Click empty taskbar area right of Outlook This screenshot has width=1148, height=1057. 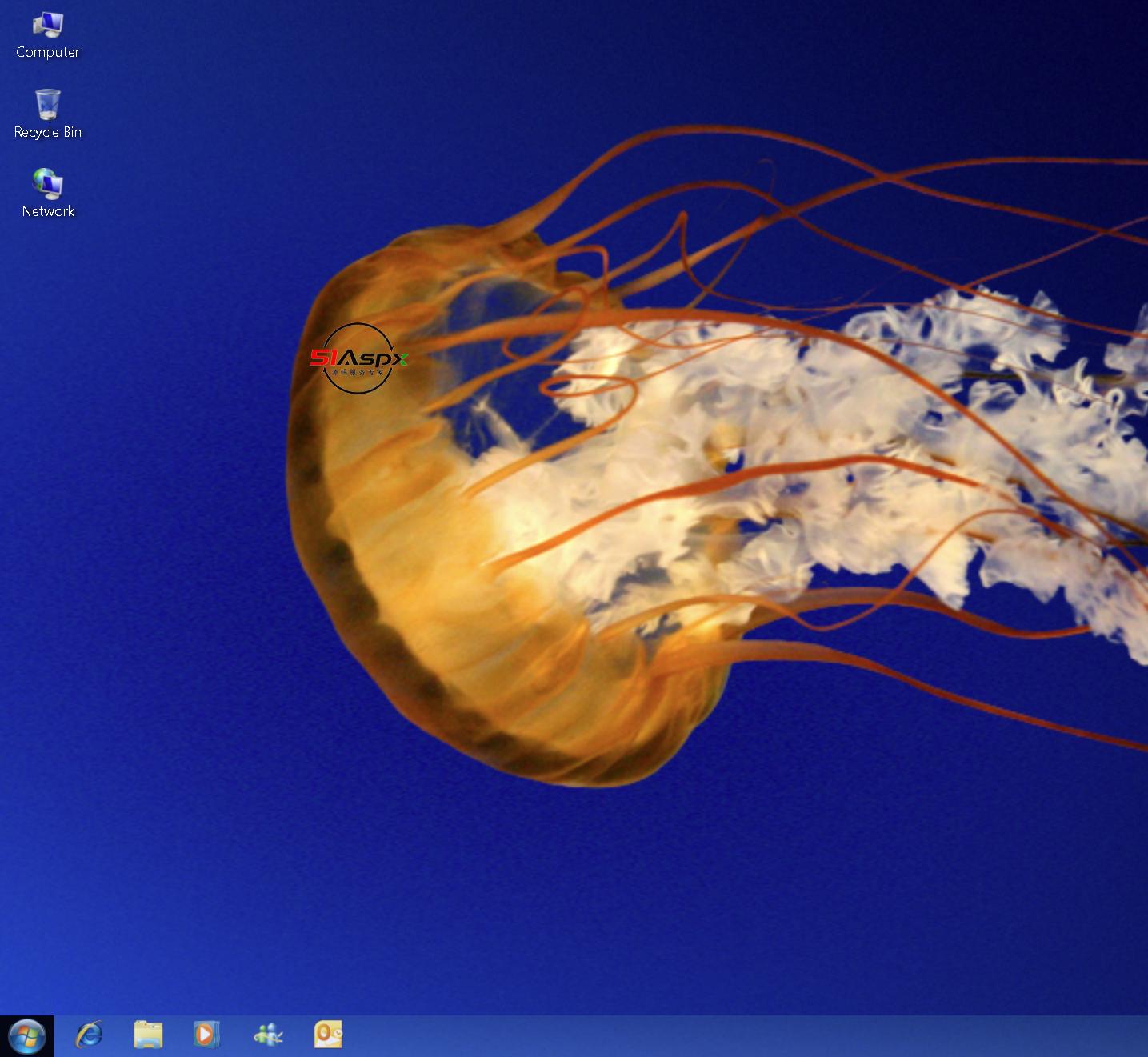tap(720, 1036)
